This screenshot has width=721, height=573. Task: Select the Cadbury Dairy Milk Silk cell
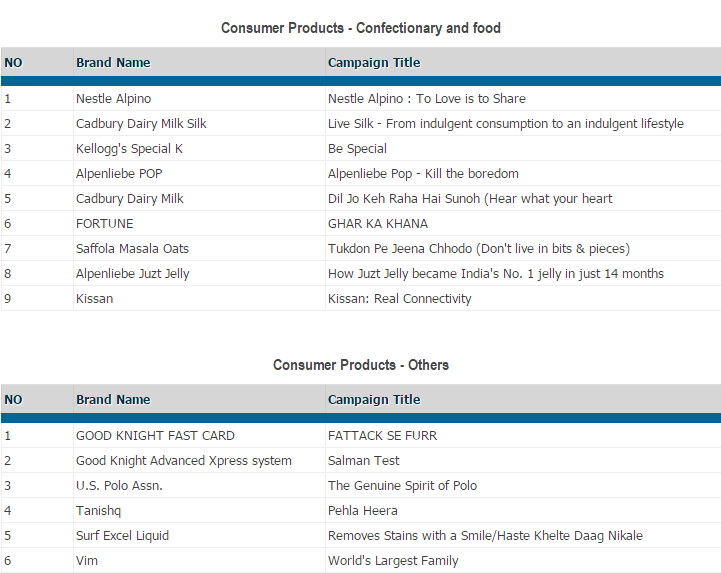pos(141,124)
